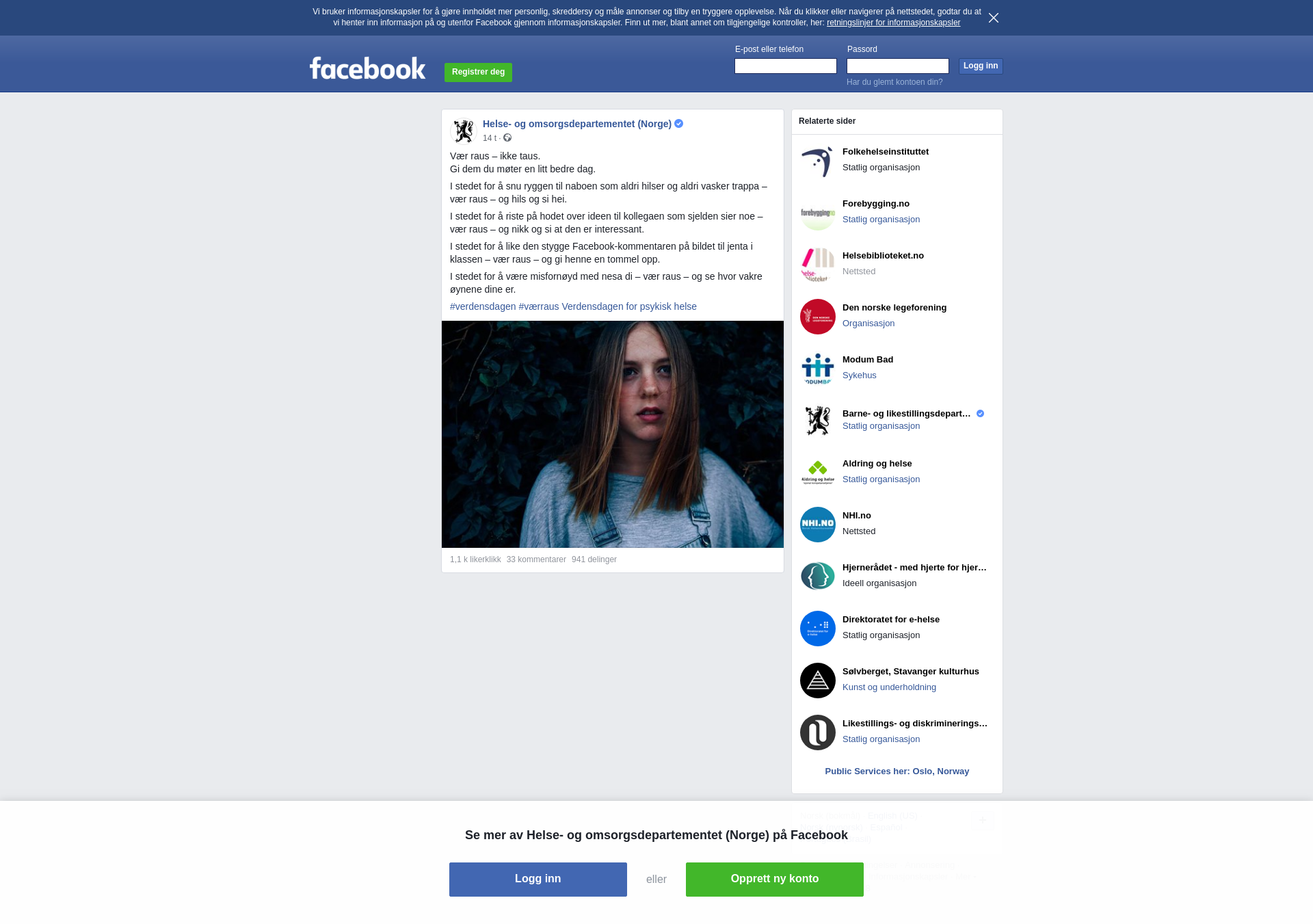Screen dimensions: 1313x924
Task: Click the 33 kommentarer count
Action: pos(536,559)
